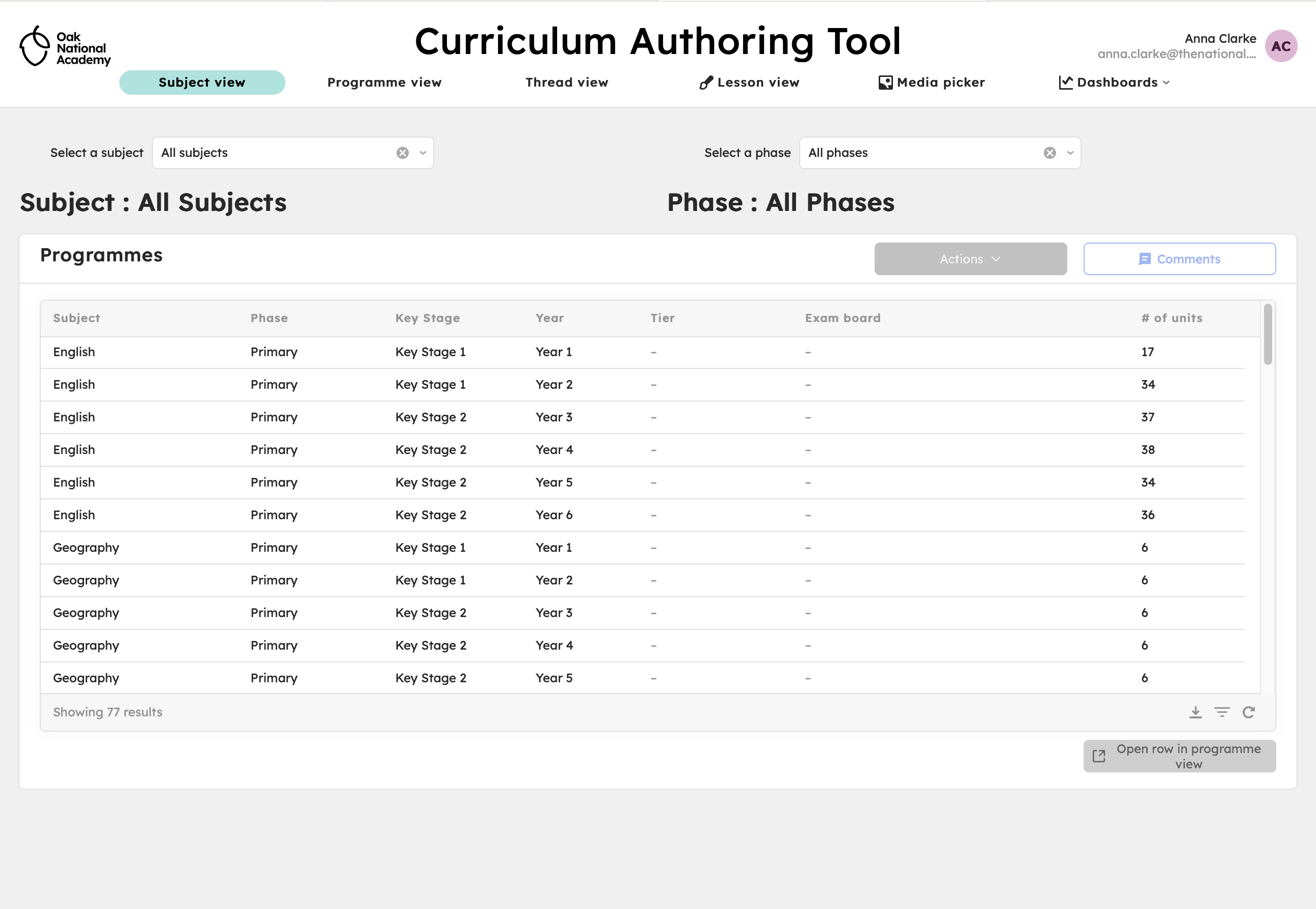The image size is (1316, 909).
Task: Click the refresh icon in table toolbar
Action: click(x=1250, y=712)
